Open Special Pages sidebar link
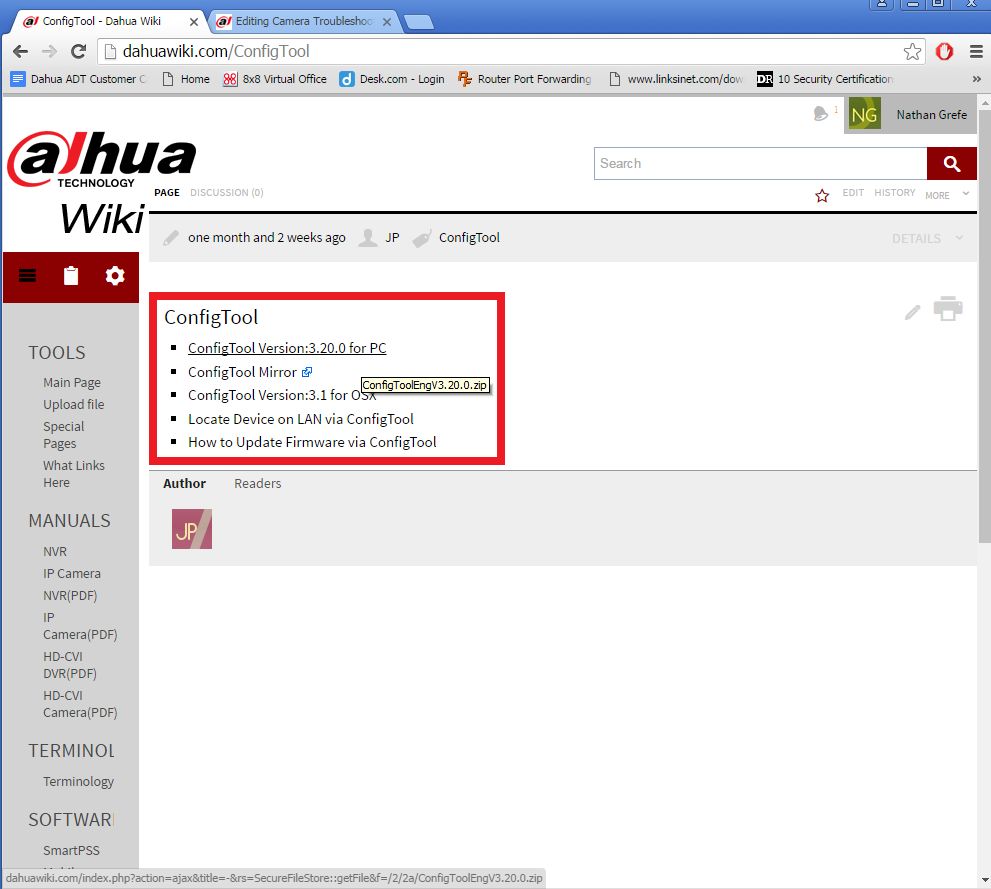 tap(64, 435)
